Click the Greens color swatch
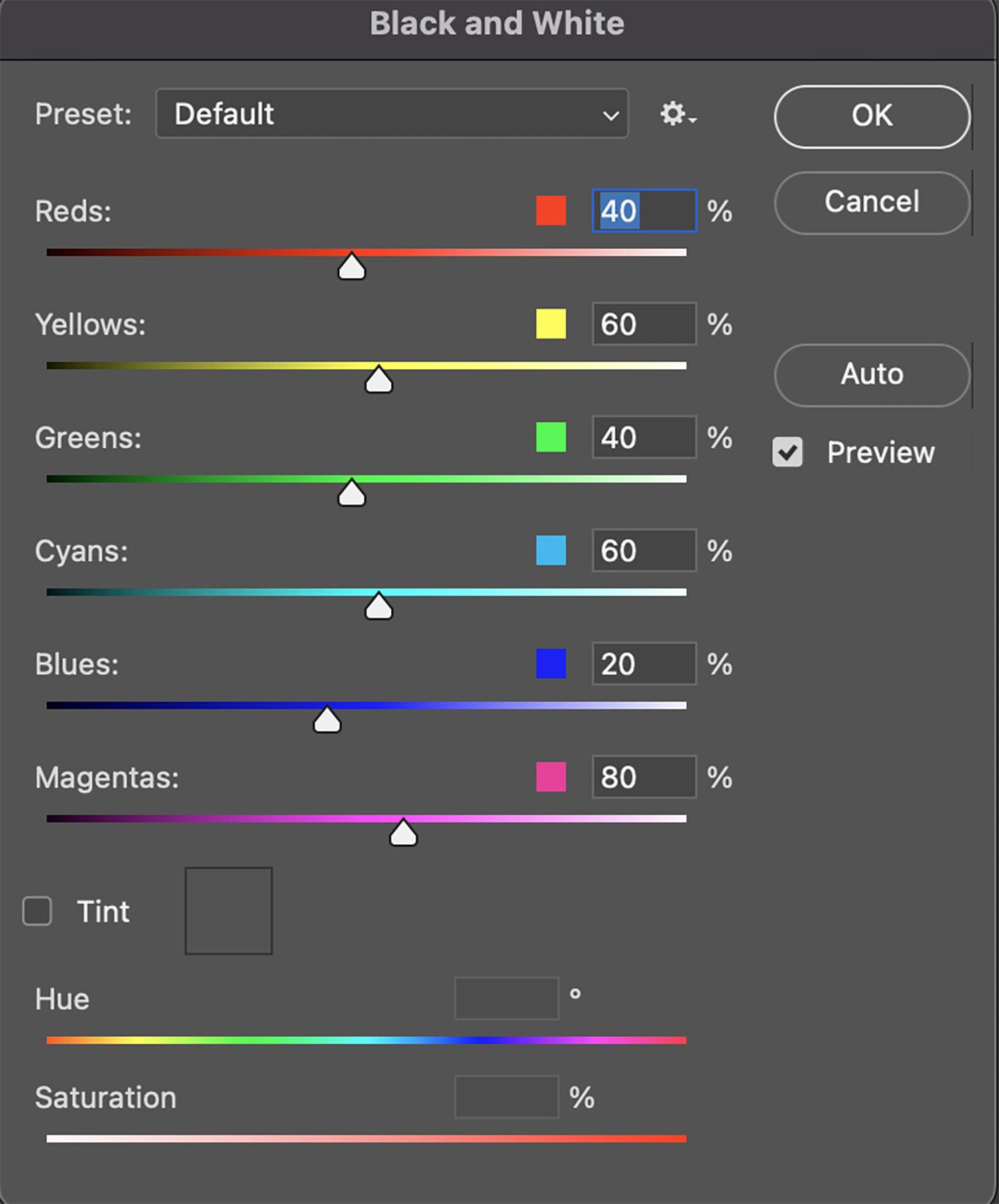The image size is (999, 1204). (551, 437)
